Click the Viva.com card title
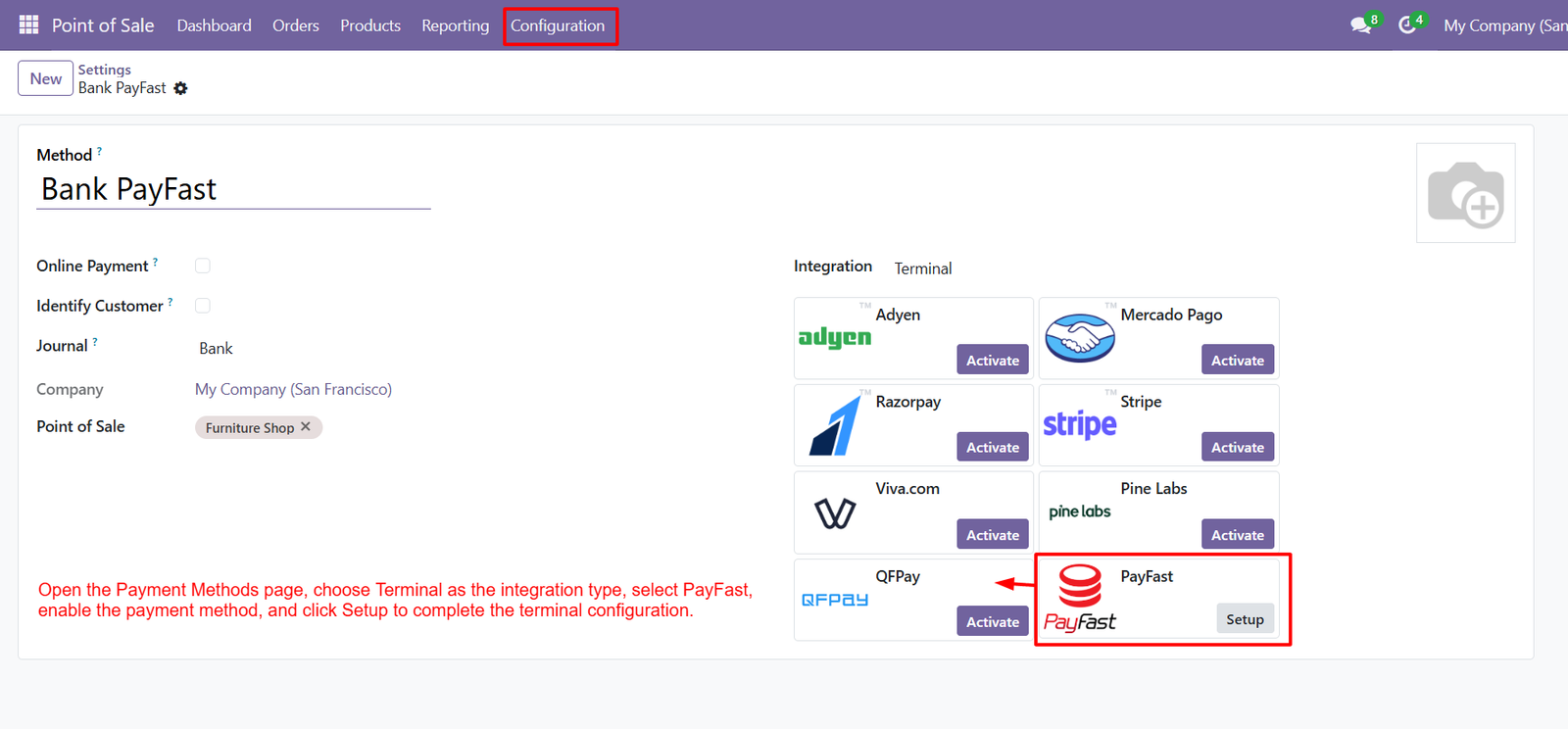 (x=907, y=488)
